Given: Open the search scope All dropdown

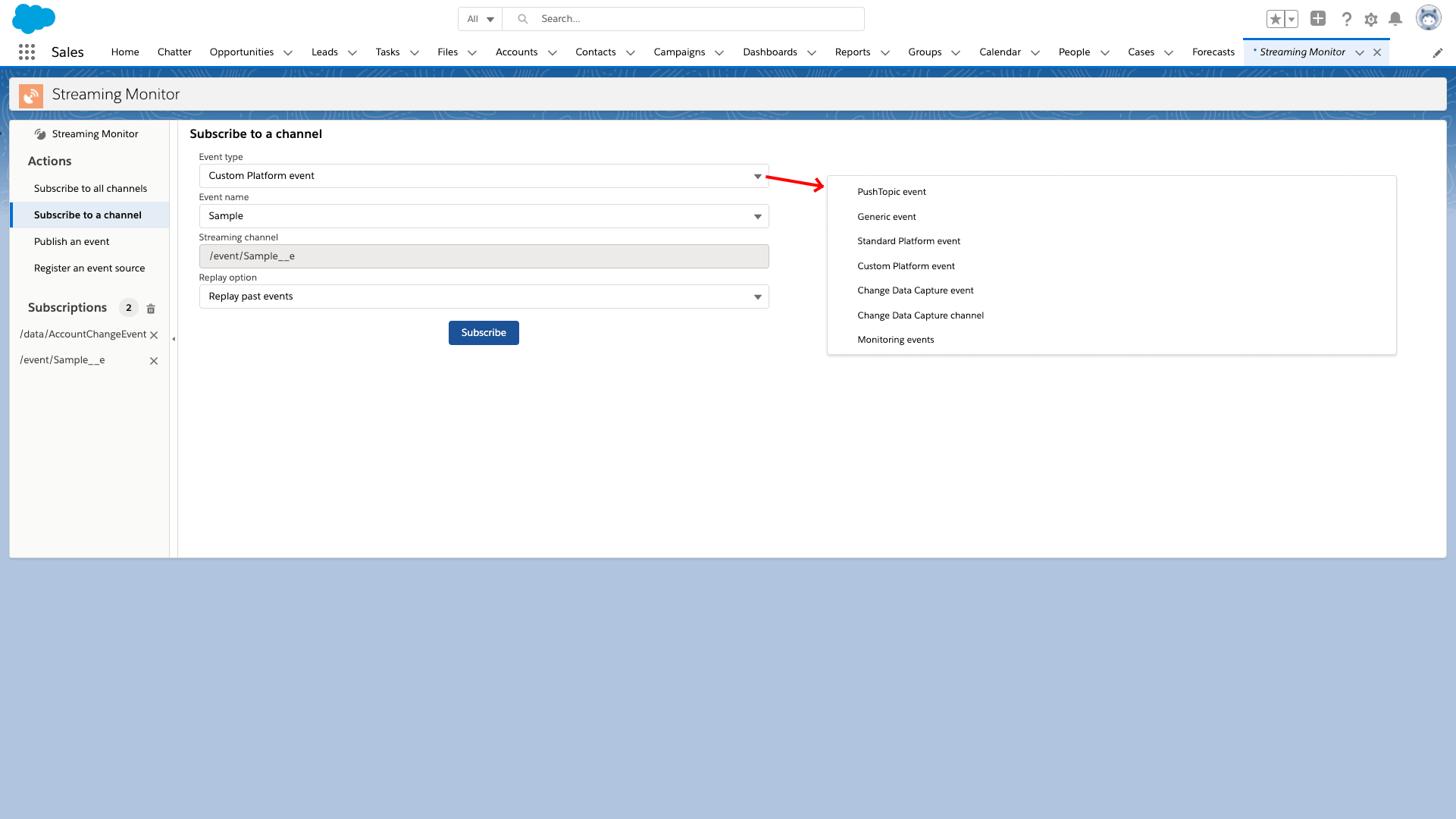Looking at the screenshot, I should tap(480, 19).
